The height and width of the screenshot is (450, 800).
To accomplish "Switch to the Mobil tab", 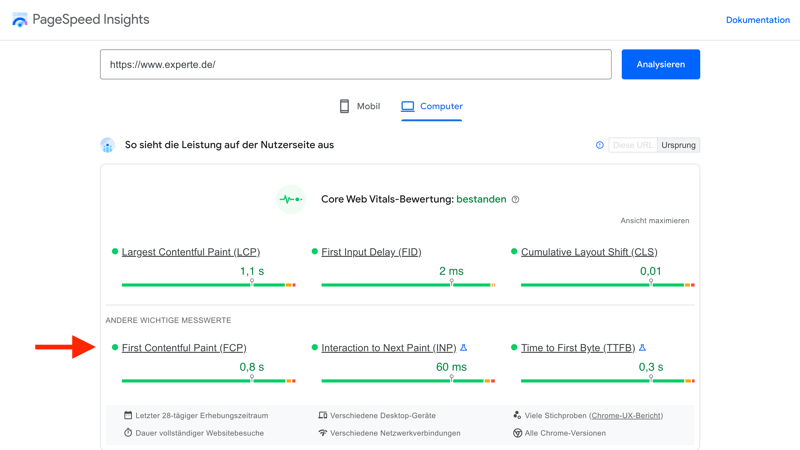I will (359, 106).
